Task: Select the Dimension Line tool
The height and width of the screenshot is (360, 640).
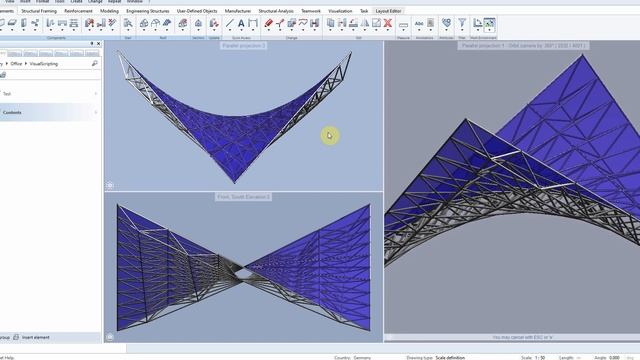Action: point(253,24)
